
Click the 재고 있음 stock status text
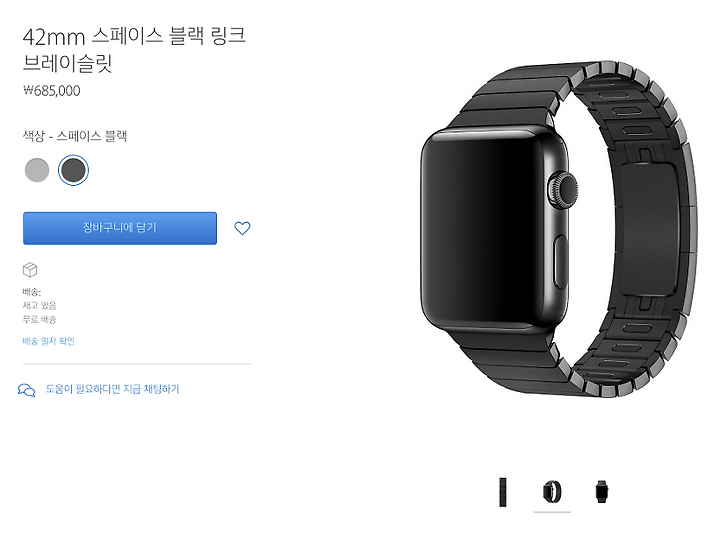(x=39, y=306)
